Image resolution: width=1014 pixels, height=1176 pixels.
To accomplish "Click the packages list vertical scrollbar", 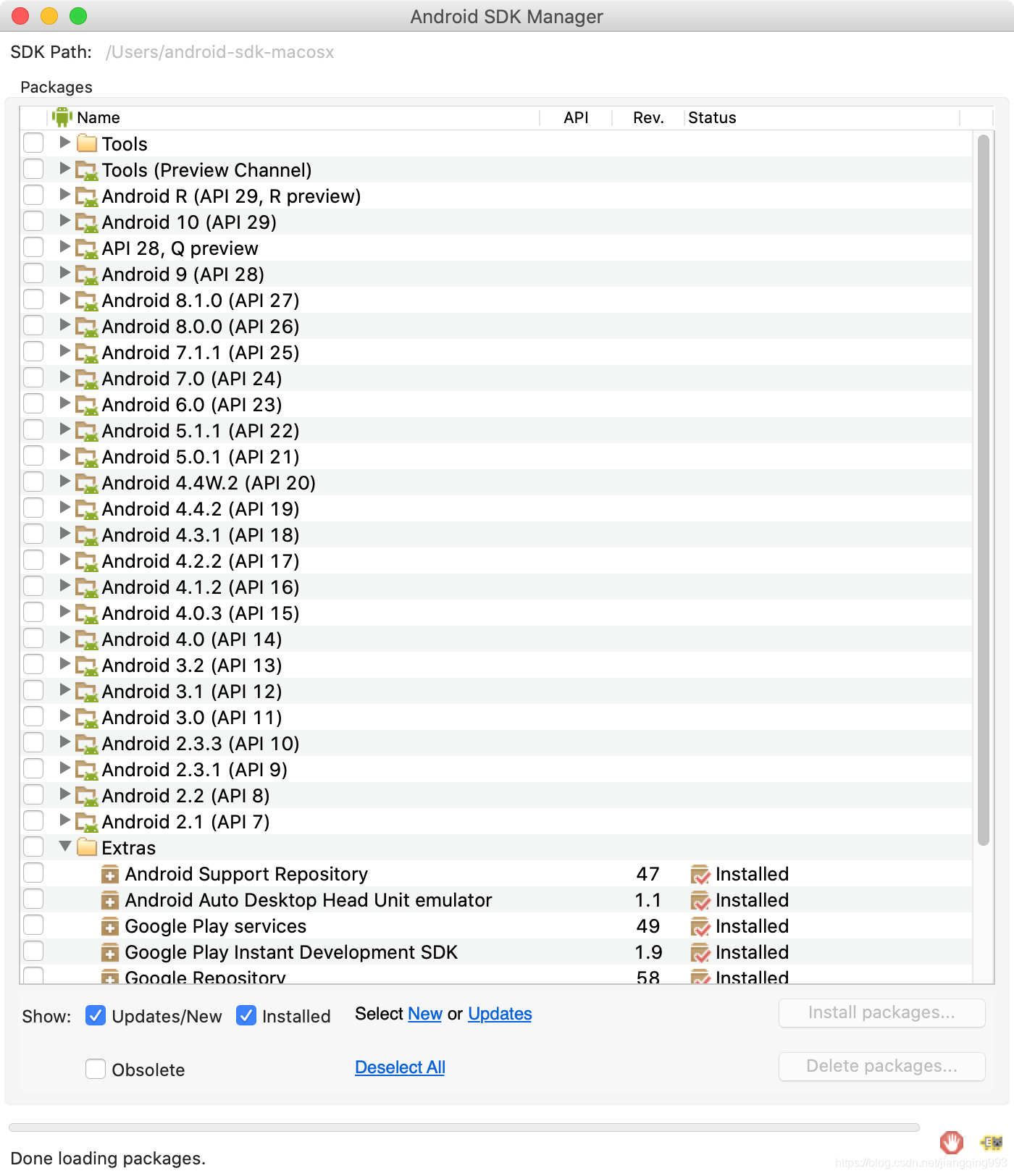I will (x=983, y=490).
